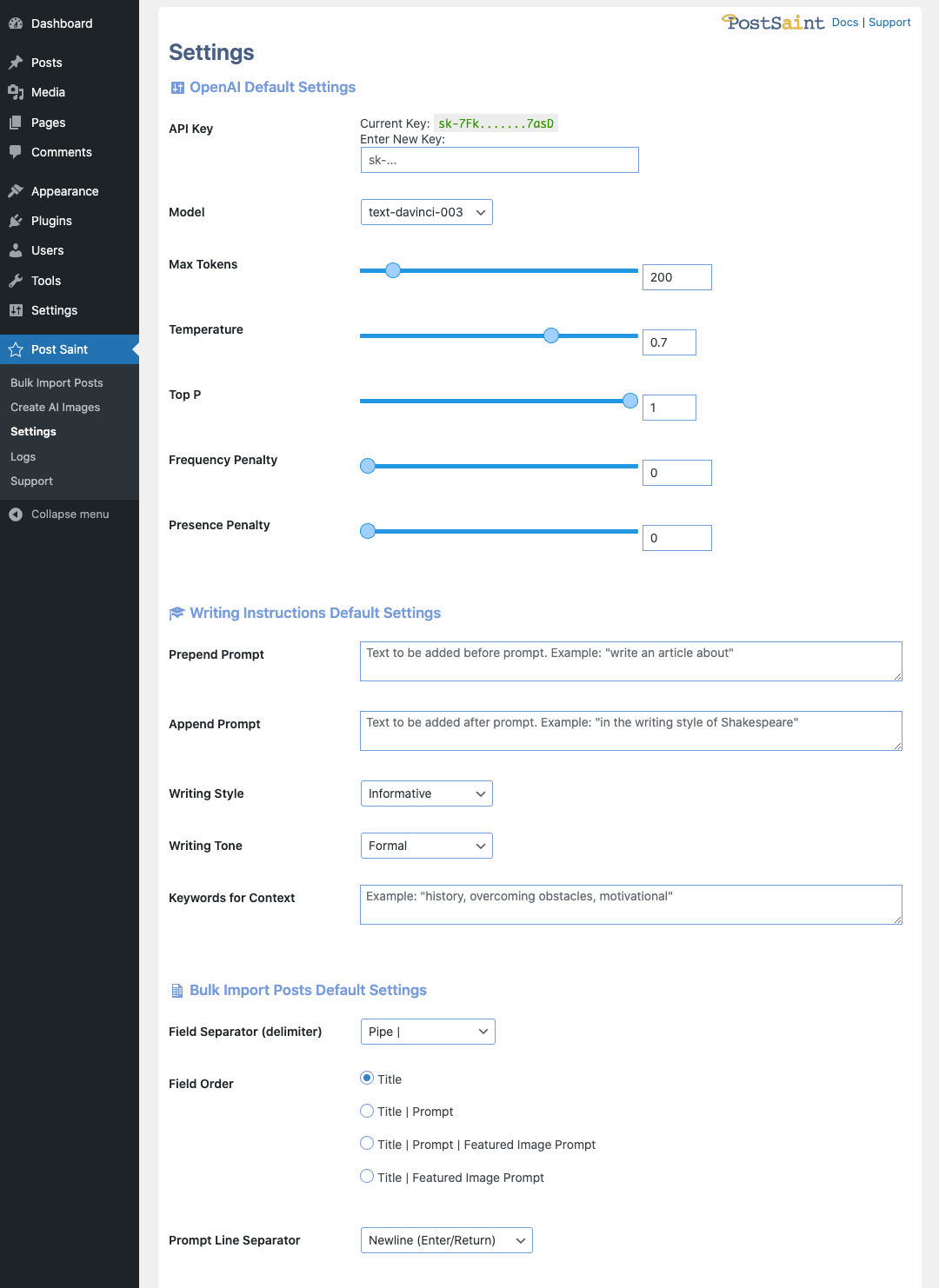Click the Presence Penalty slider handle
Viewport: 939px width, 1288px height.
[368, 531]
